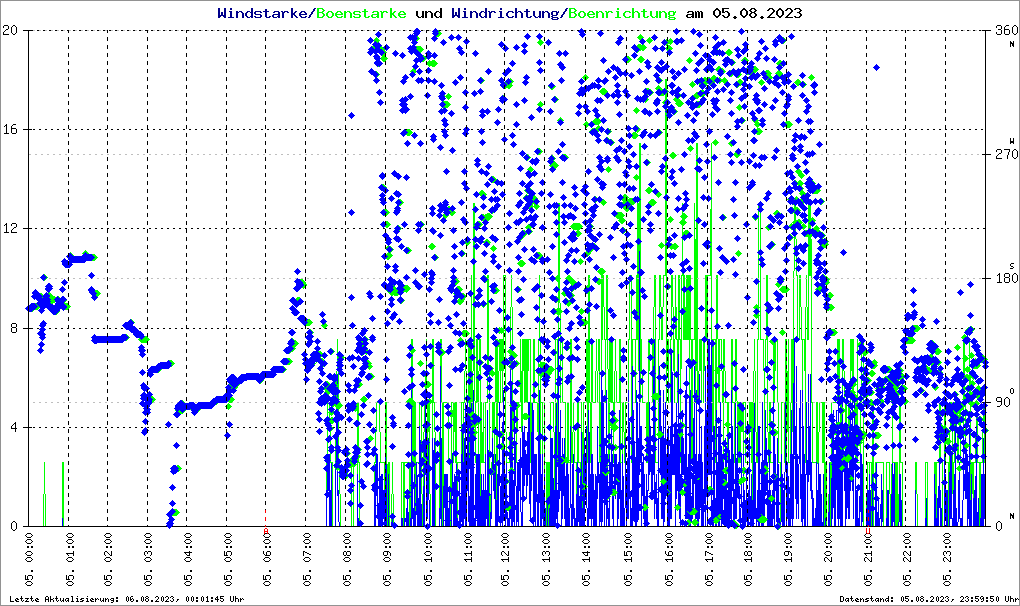Click the '05. 21:00' time label

point(869,559)
